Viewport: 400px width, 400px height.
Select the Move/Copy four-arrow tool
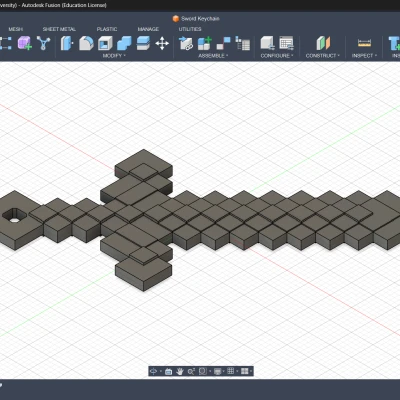point(162,43)
